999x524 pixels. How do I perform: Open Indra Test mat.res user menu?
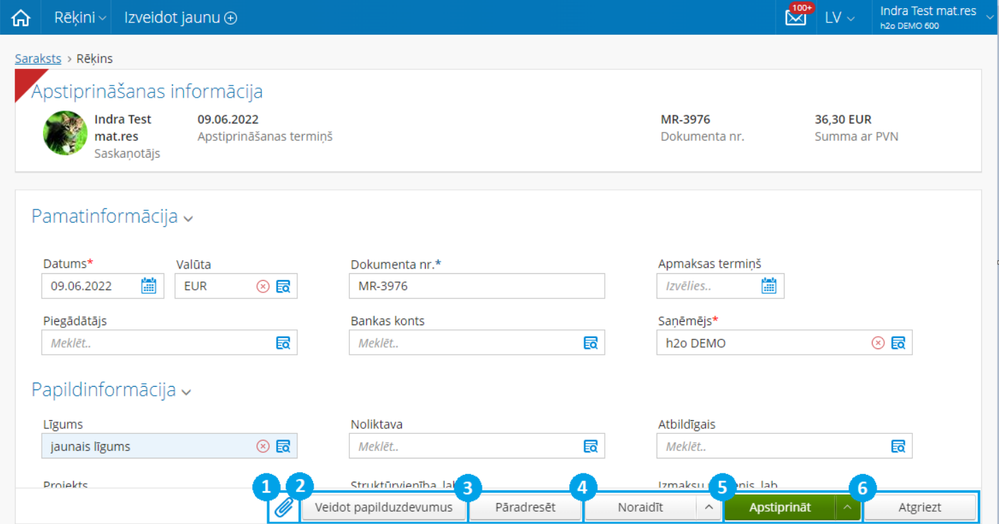[936, 17]
